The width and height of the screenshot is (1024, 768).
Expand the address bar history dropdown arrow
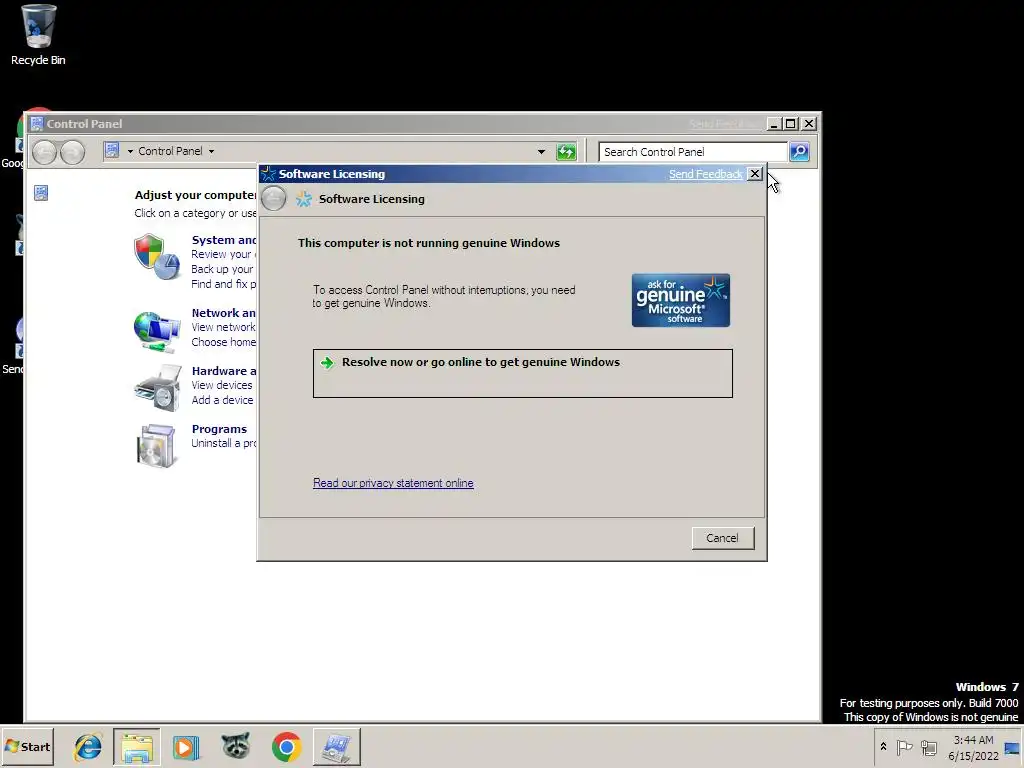click(x=541, y=152)
